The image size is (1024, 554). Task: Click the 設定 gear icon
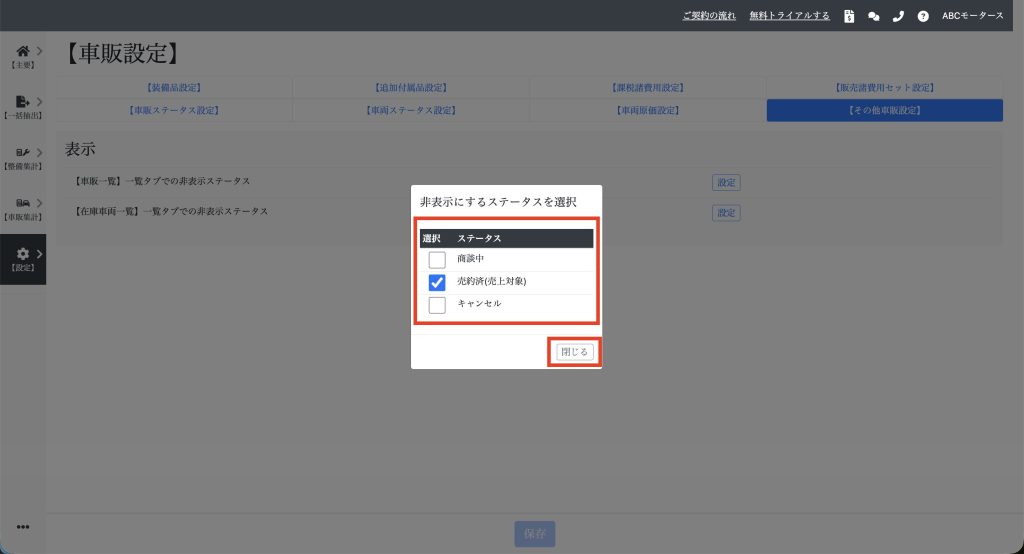click(x=22, y=254)
